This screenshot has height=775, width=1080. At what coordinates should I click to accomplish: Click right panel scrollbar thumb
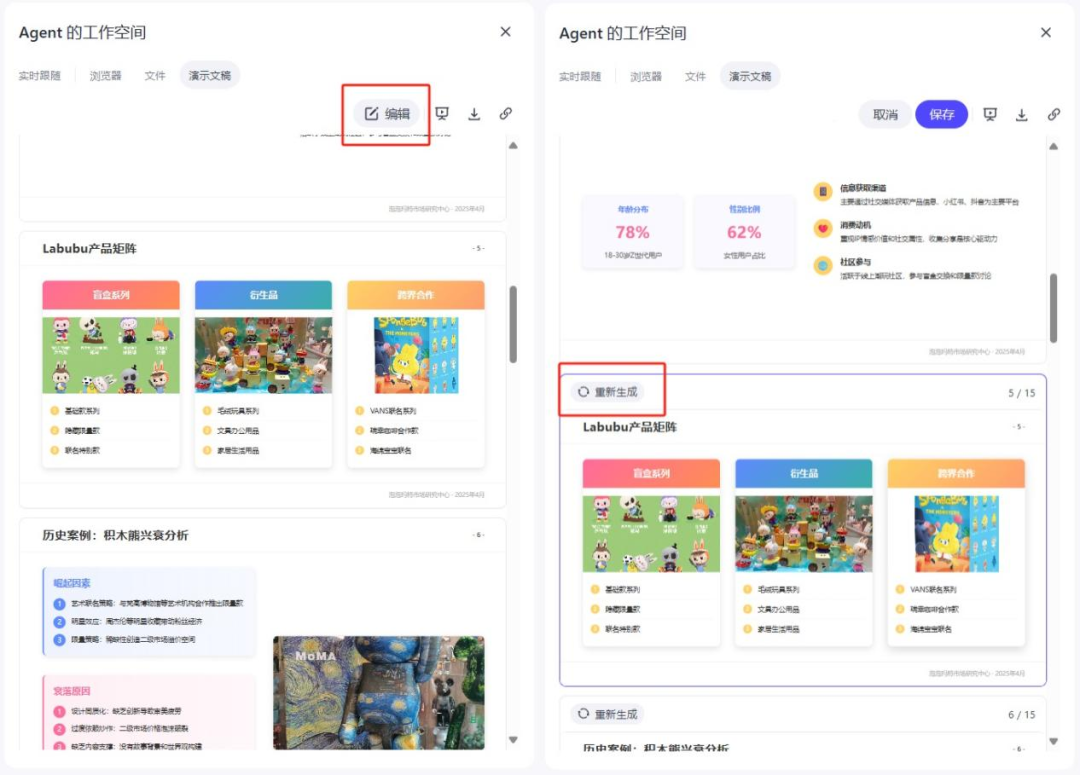(x=1053, y=308)
